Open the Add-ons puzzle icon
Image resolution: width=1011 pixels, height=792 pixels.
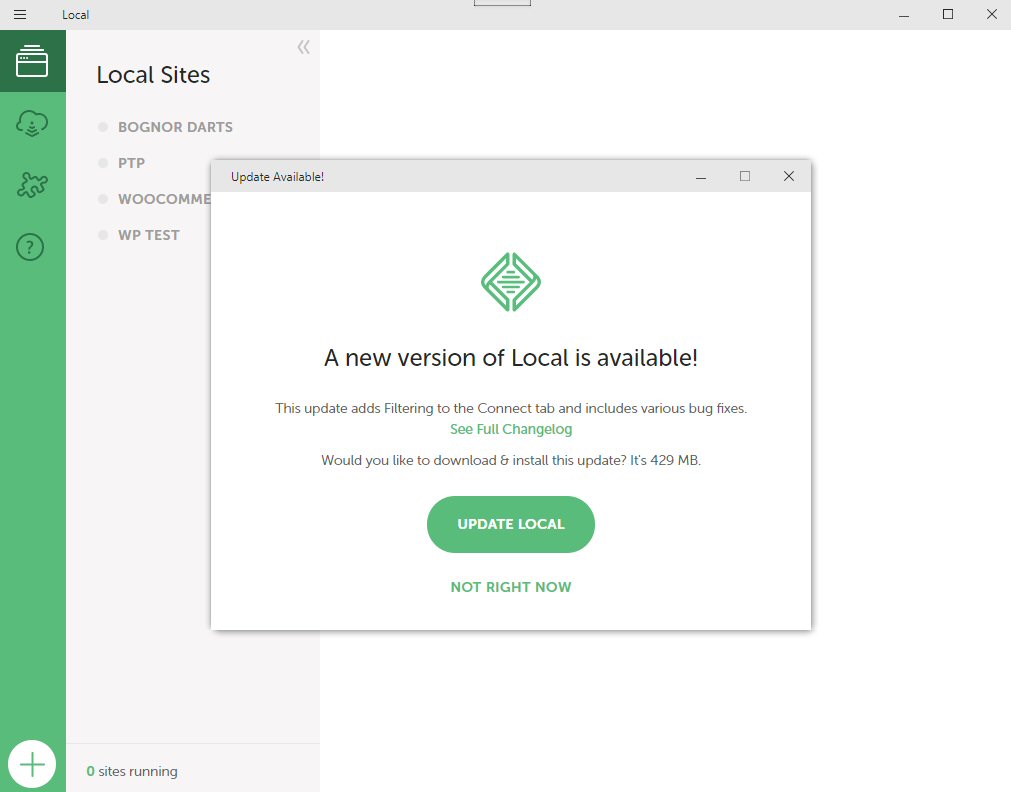32,184
